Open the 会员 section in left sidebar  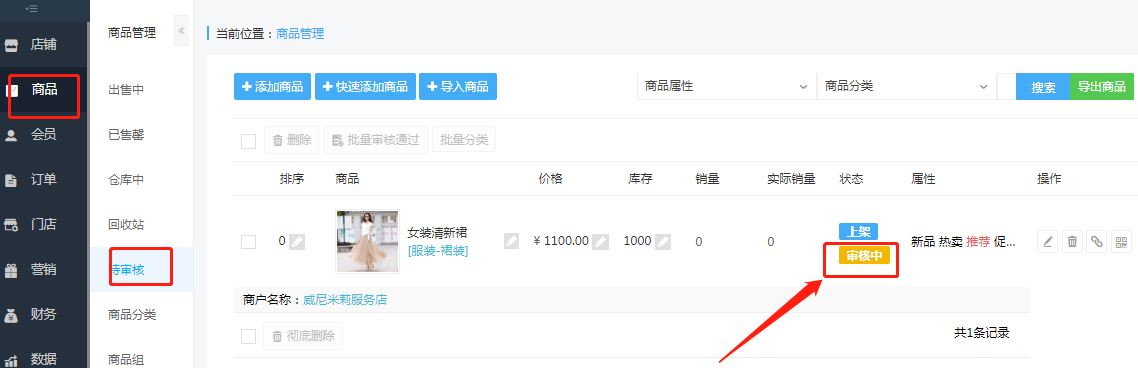pos(44,135)
